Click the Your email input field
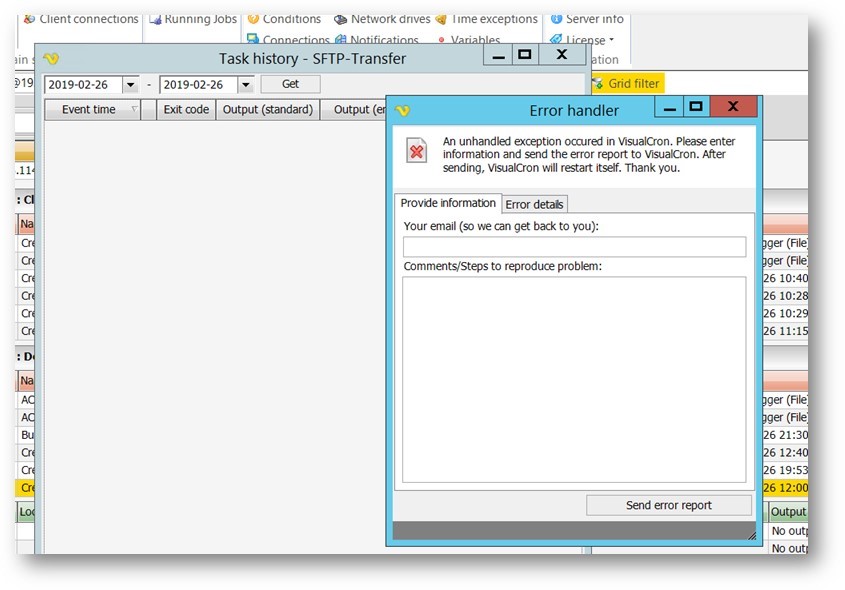 (x=574, y=247)
